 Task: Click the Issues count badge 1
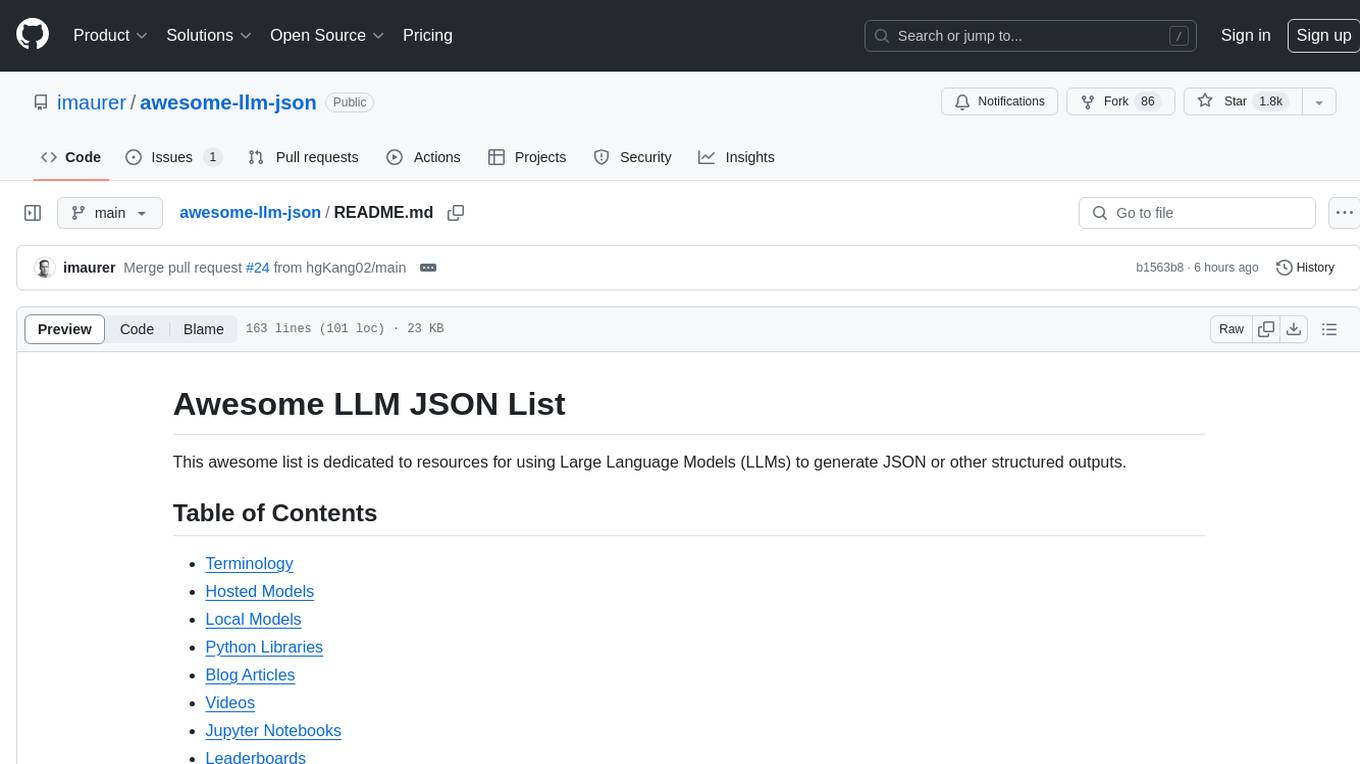click(212, 157)
